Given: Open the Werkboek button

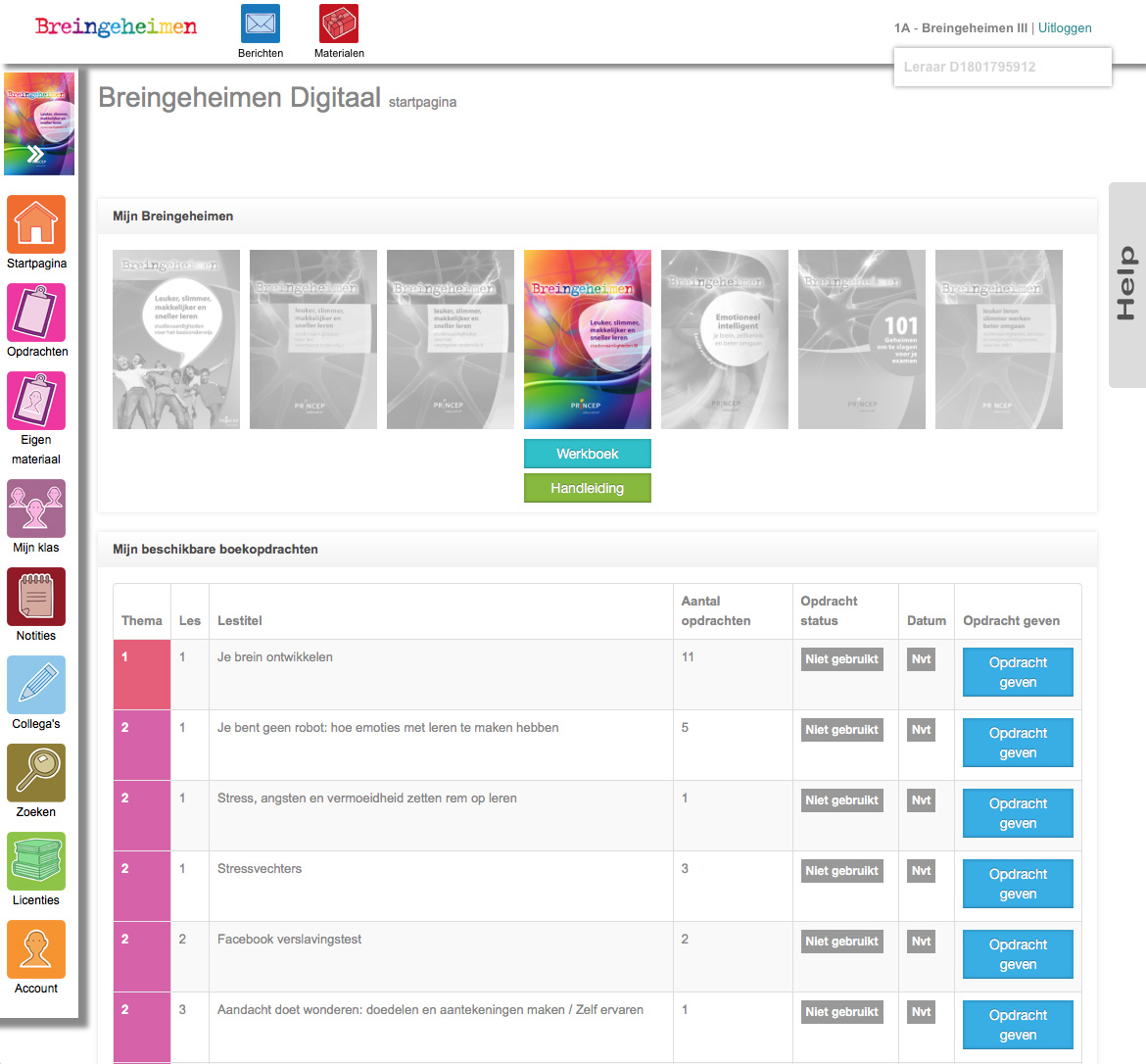Looking at the screenshot, I should 588,454.
